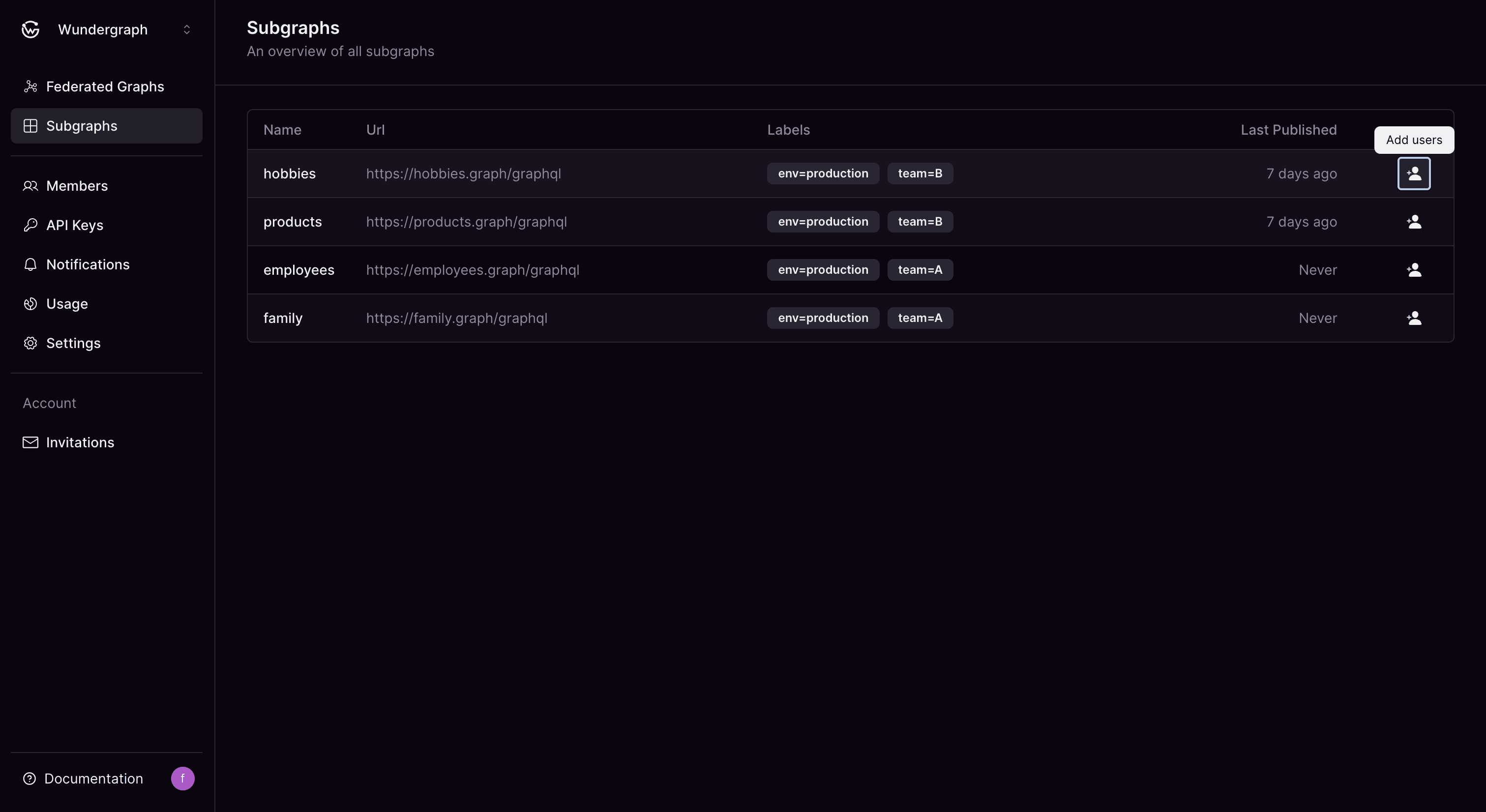Image resolution: width=1486 pixels, height=812 pixels.
Task: Open the organization switcher chevron
Action: (186, 29)
